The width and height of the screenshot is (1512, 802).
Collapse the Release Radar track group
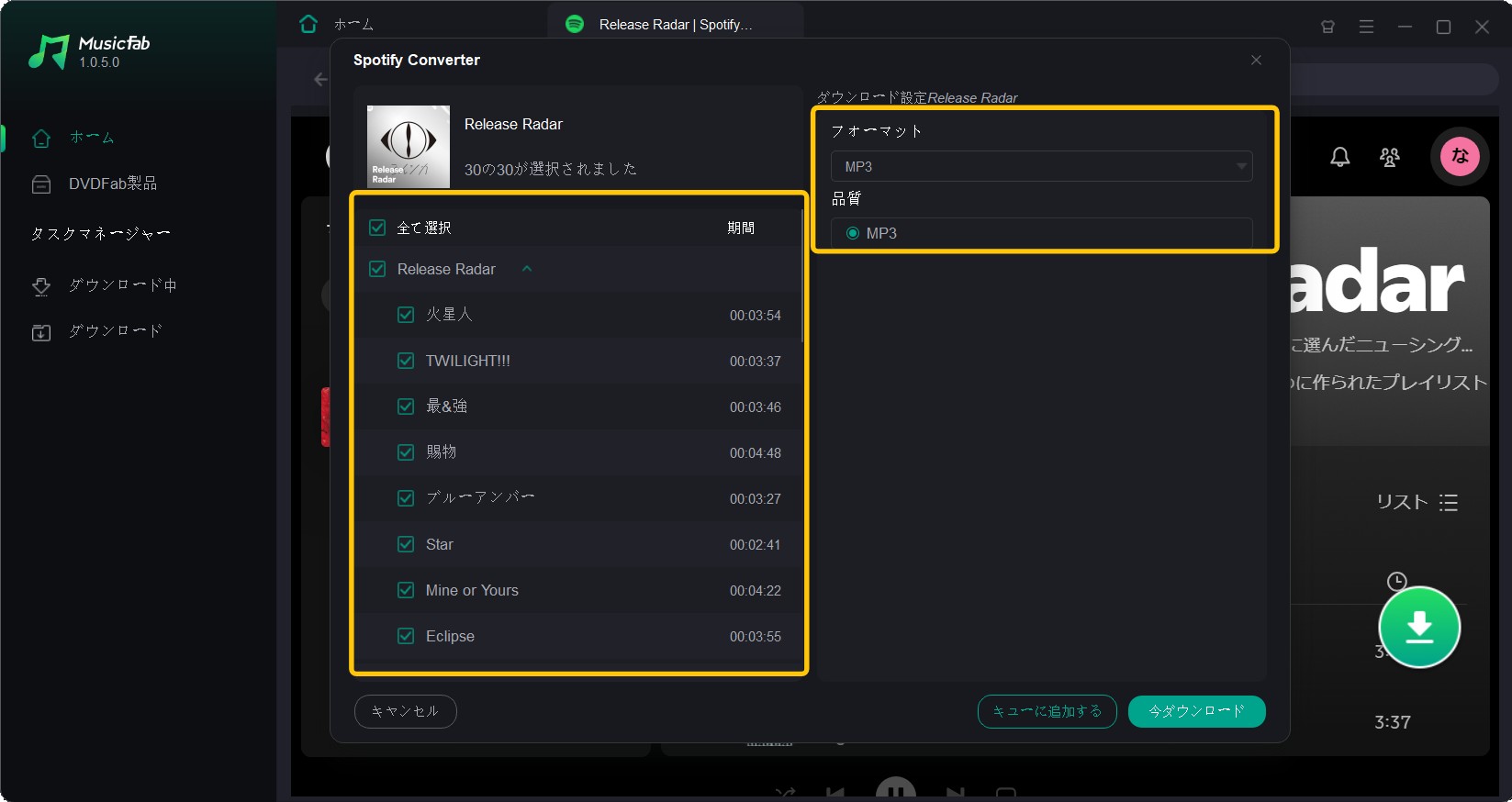[x=527, y=269]
